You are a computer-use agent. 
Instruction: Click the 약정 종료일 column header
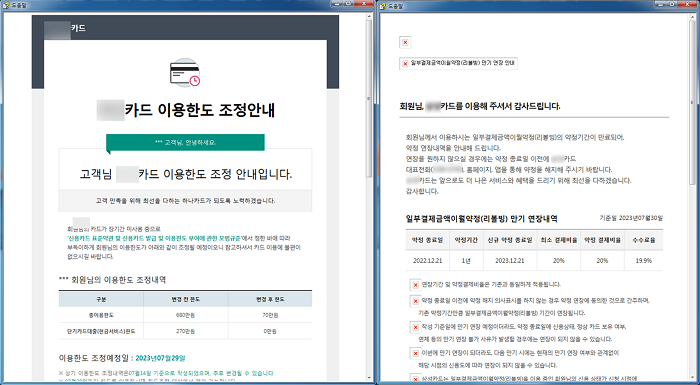(x=427, y=240)
